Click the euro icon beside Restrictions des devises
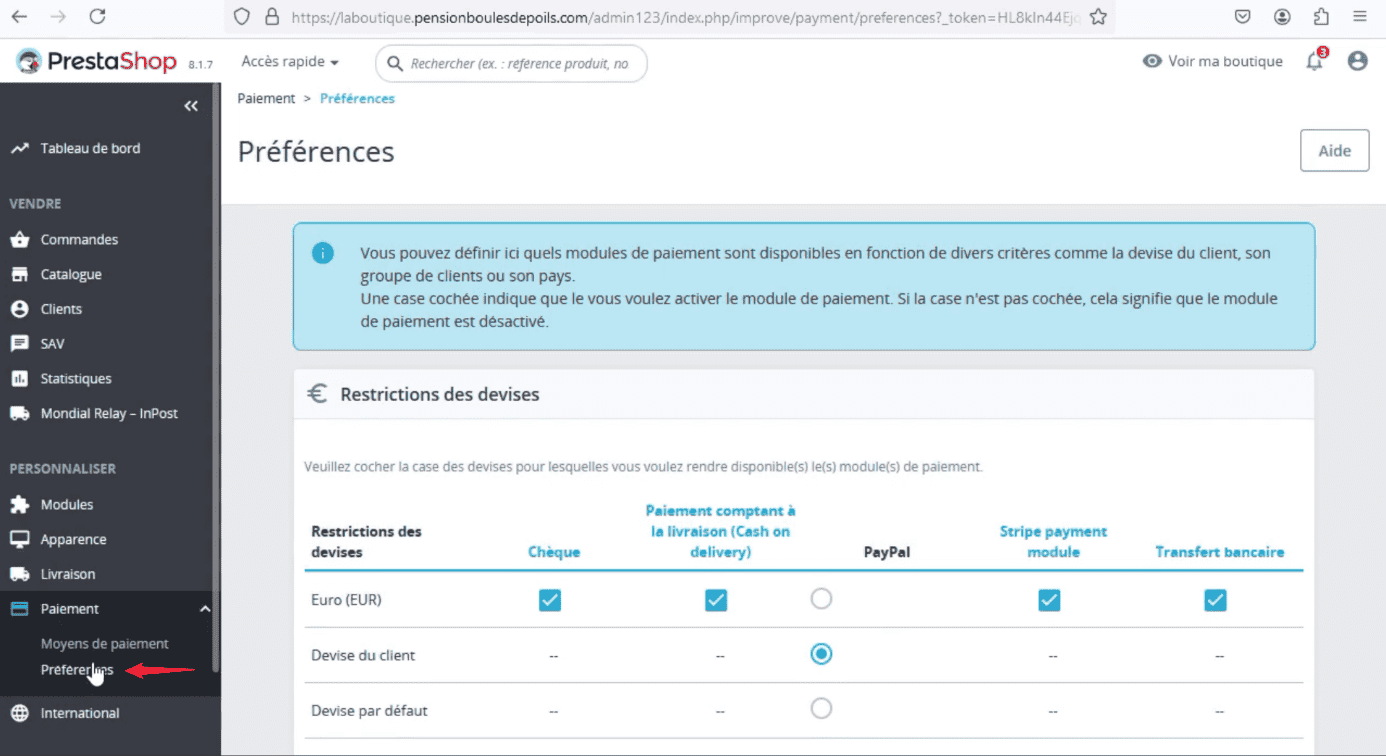The image size is (1386, 756). pos(317,394)
